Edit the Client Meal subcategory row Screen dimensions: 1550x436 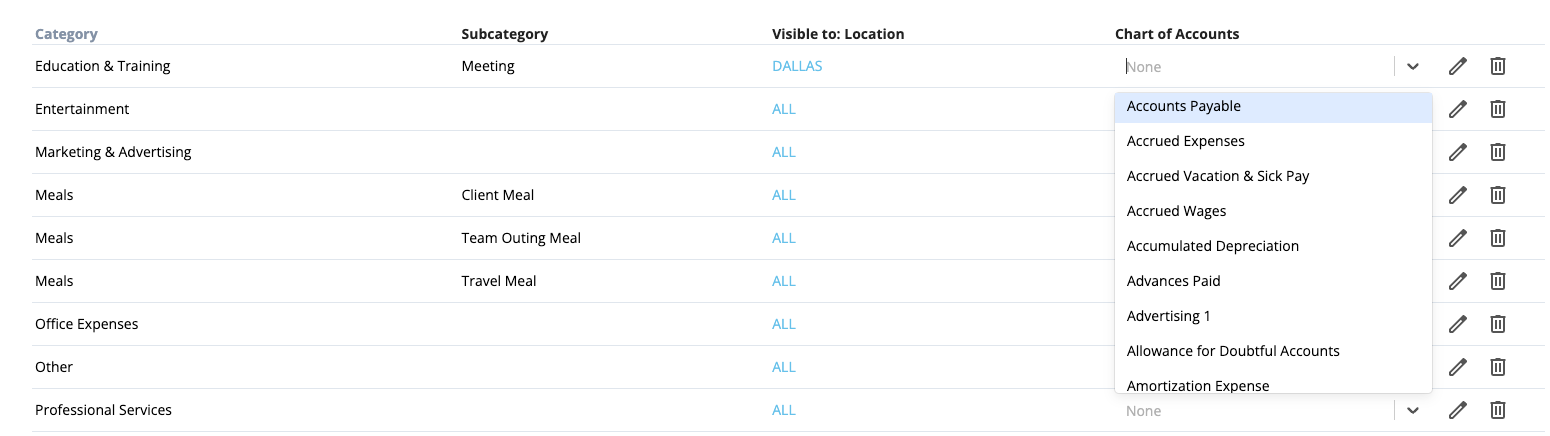pyautogui.click(x=1458, y=195)
